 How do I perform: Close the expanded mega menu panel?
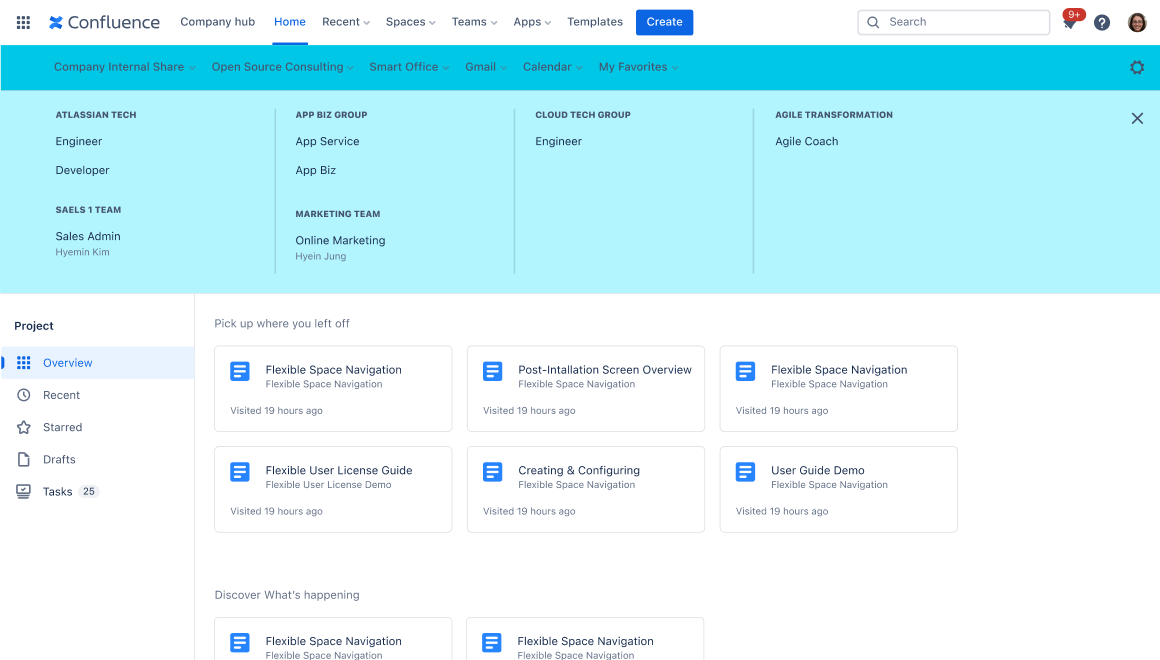(1137, 118)
